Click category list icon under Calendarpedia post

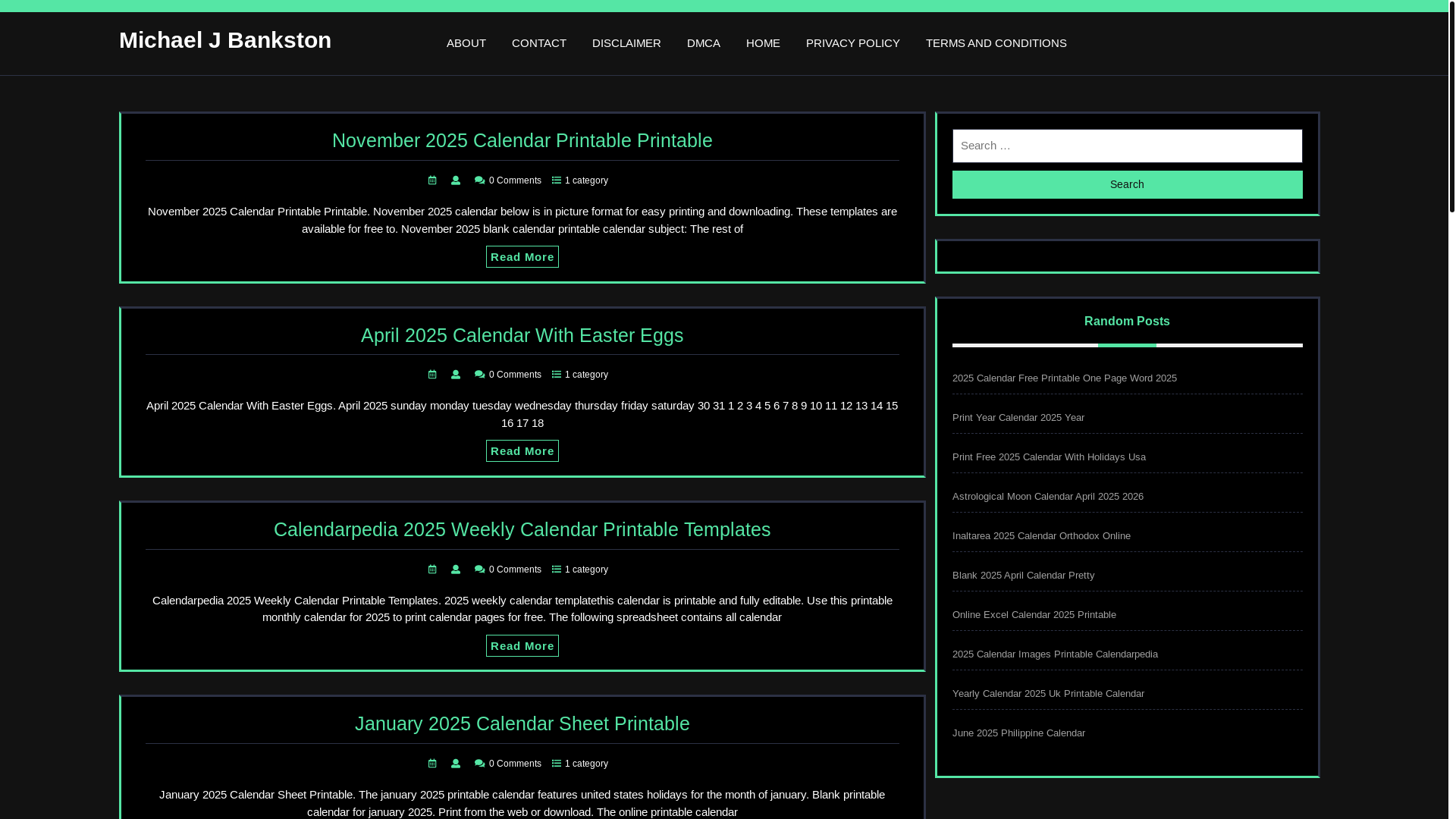point(557,570)
